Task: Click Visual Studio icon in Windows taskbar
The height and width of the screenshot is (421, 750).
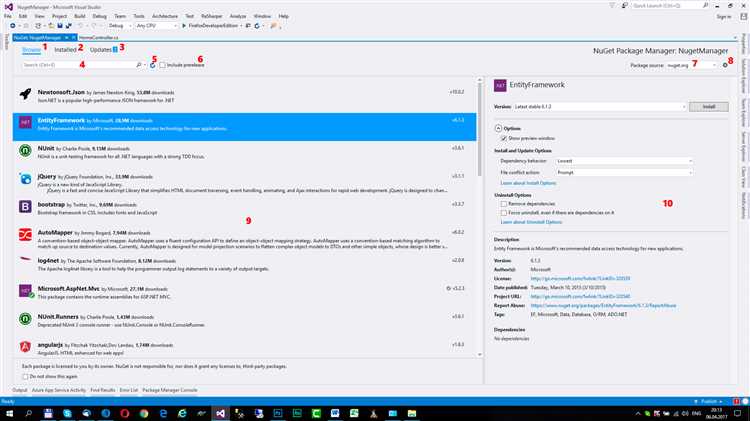Action: click(220, 413)
